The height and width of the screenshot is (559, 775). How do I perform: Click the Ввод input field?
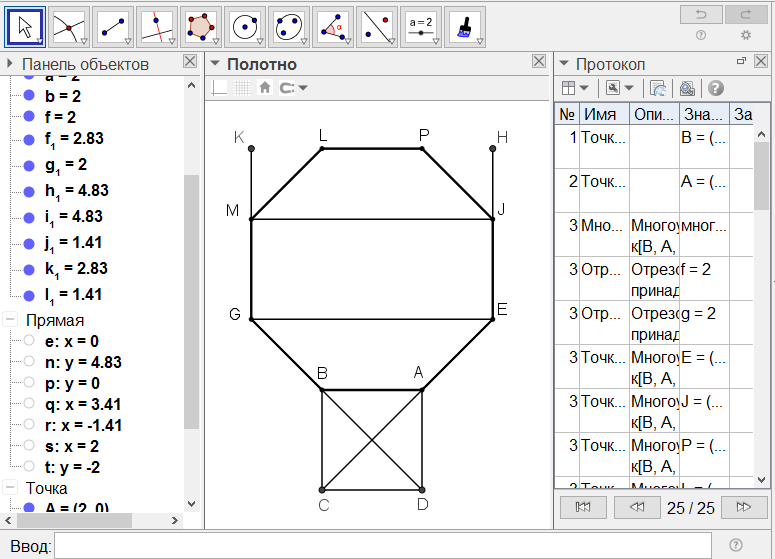point(382,545)
